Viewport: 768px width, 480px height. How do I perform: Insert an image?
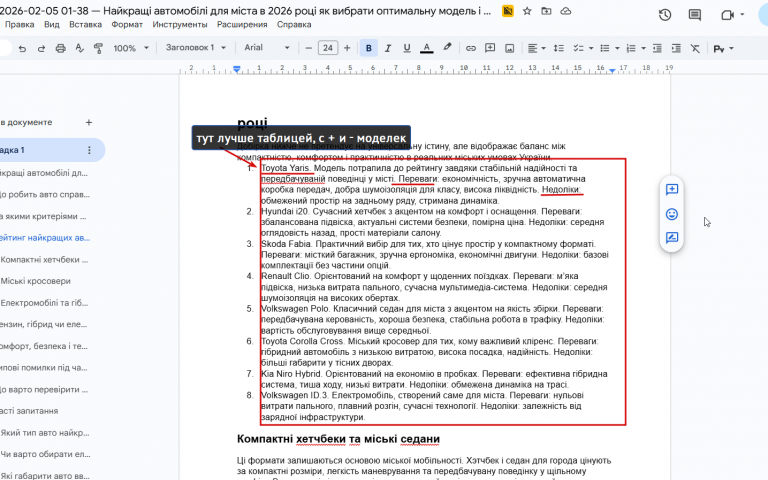coord(509,48)
